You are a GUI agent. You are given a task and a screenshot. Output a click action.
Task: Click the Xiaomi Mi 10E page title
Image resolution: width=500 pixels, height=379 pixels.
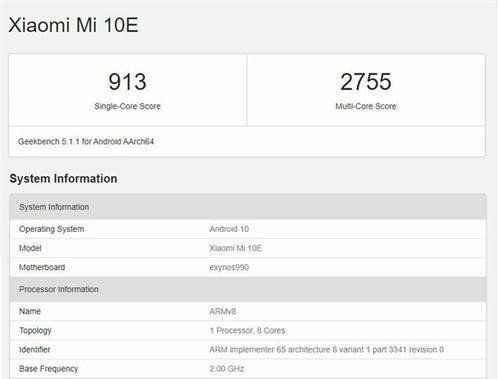[73, 25]
